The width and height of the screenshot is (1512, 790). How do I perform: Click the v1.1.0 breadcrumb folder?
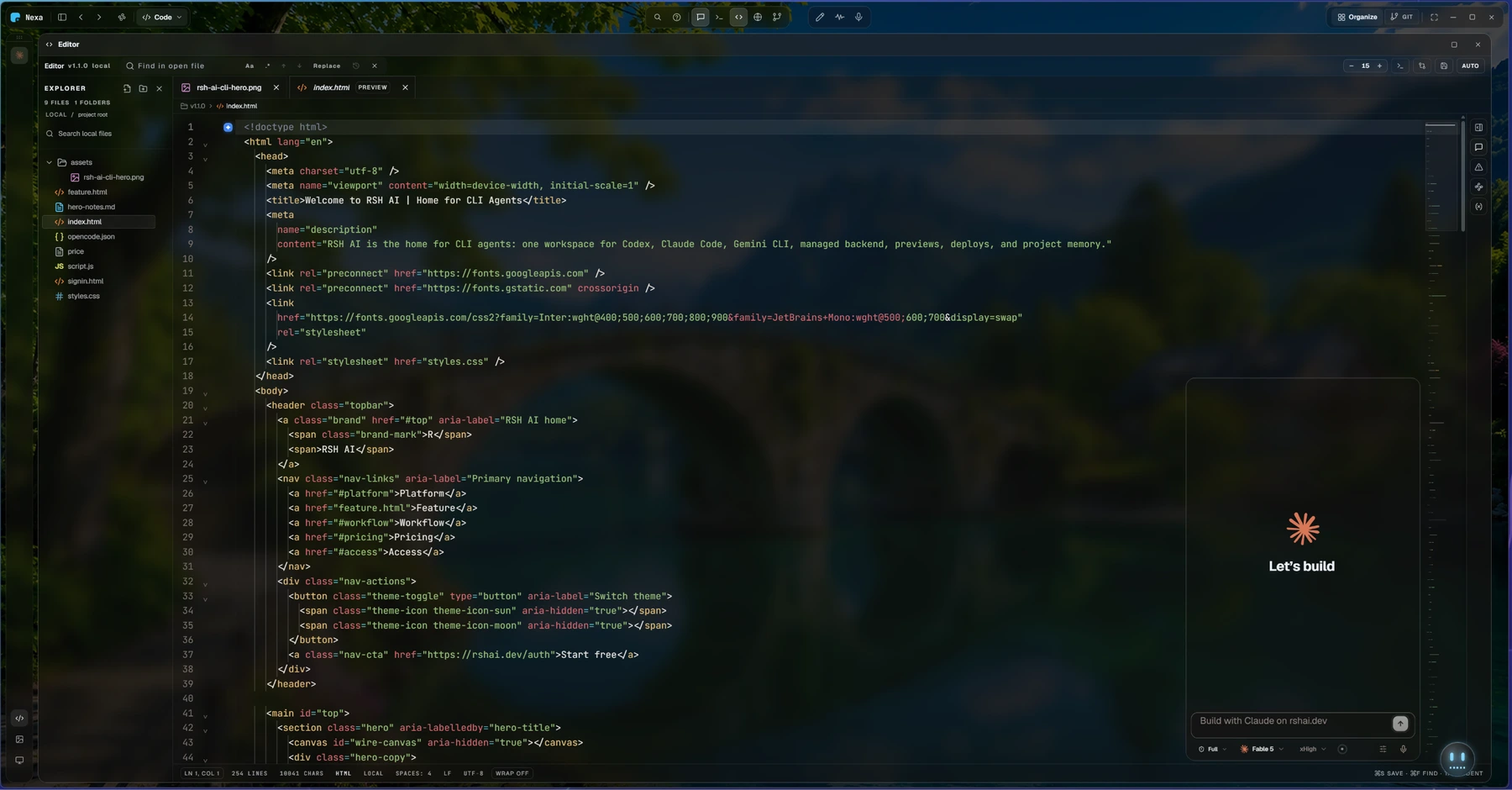193,106
